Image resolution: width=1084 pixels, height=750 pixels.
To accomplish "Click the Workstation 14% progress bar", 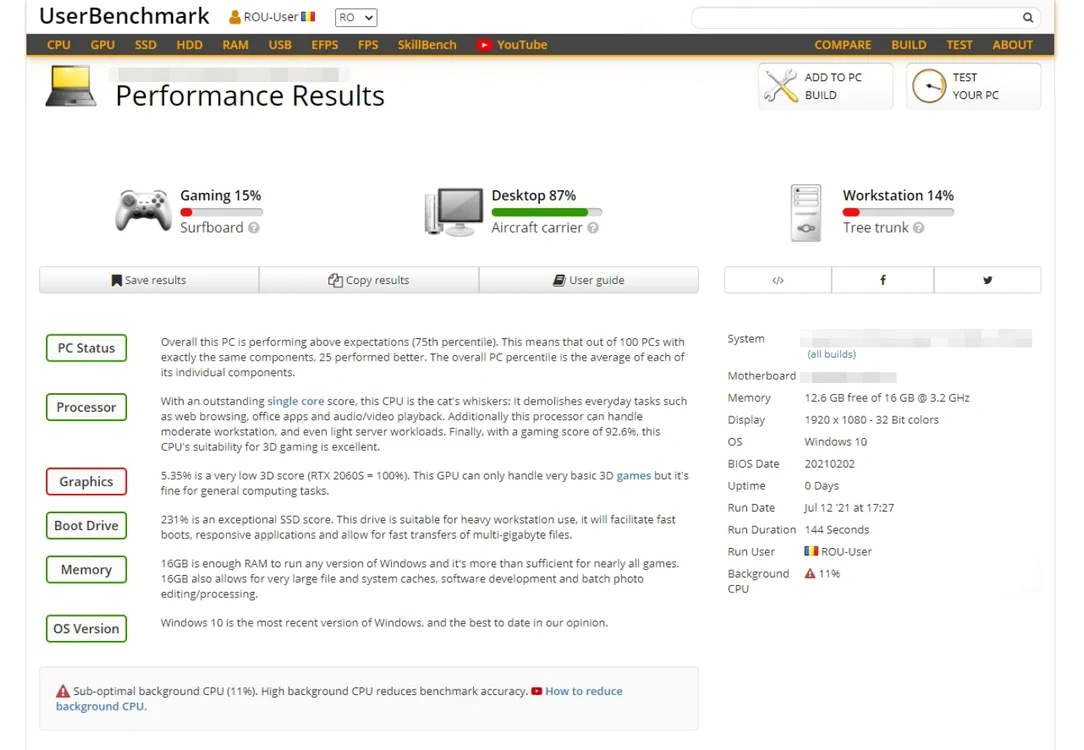I will click(x=898, y=212).
